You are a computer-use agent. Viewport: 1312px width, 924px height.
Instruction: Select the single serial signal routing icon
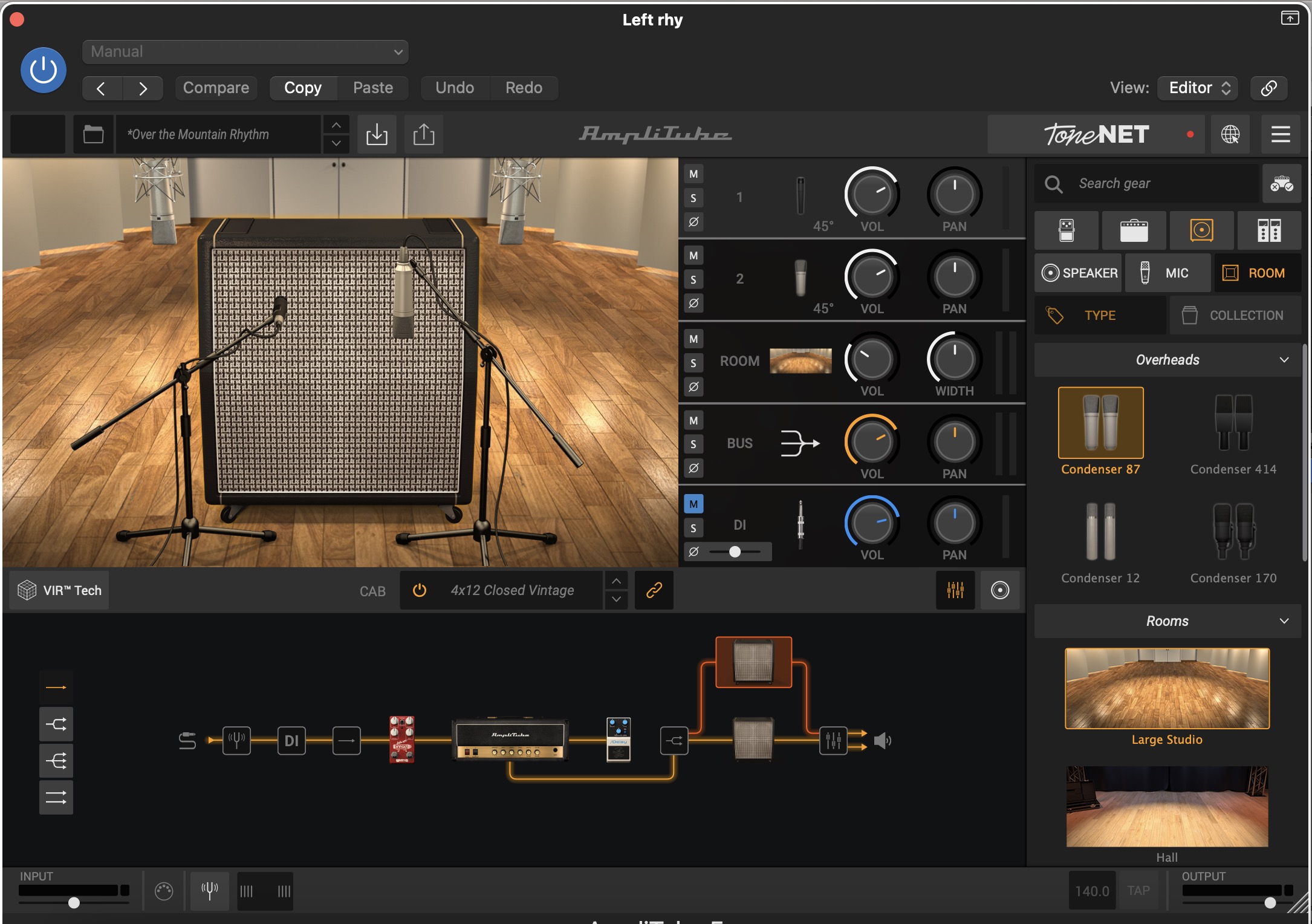(56, 688)
